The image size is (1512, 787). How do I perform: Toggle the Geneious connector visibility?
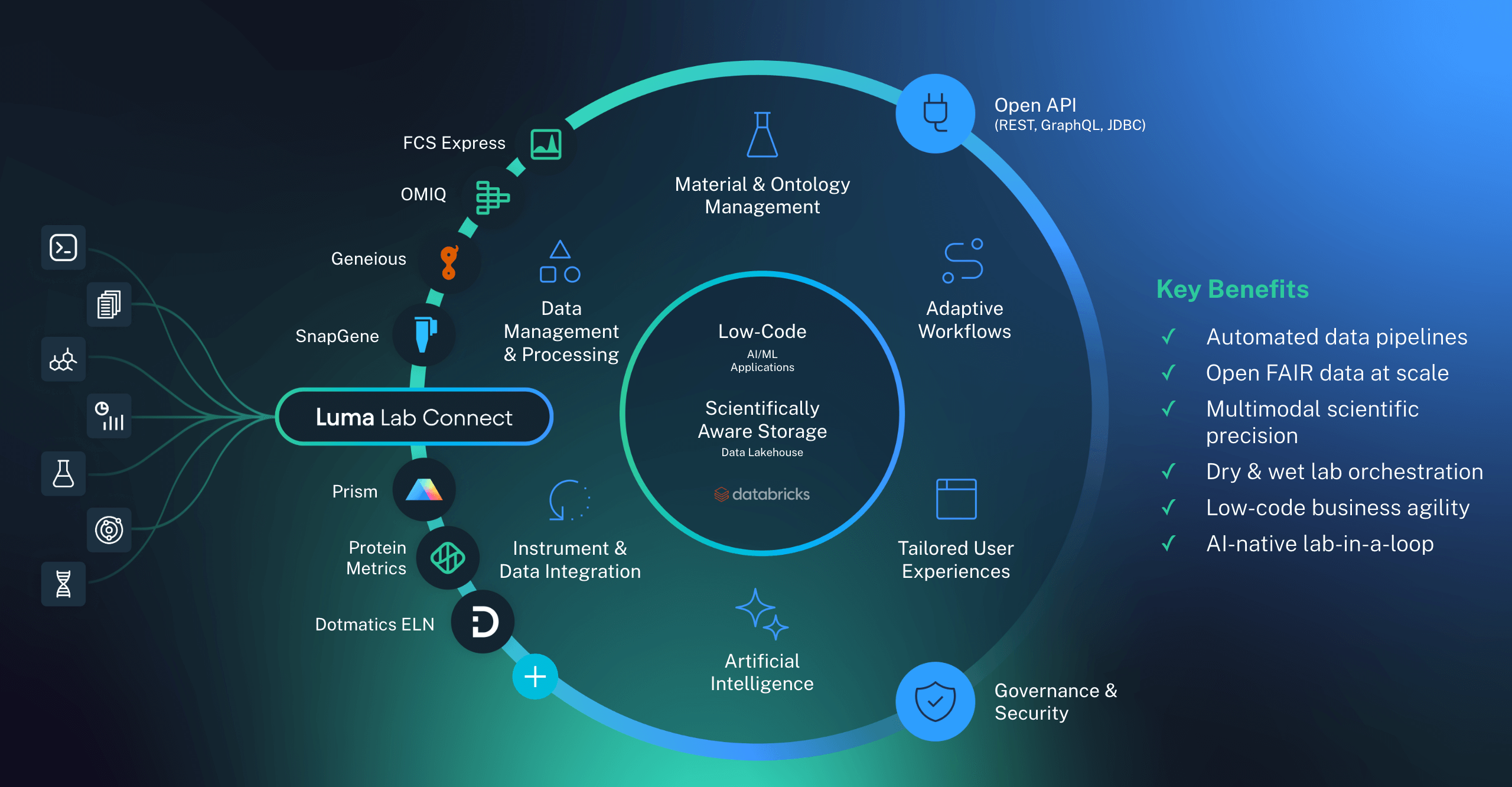(448, 257)
